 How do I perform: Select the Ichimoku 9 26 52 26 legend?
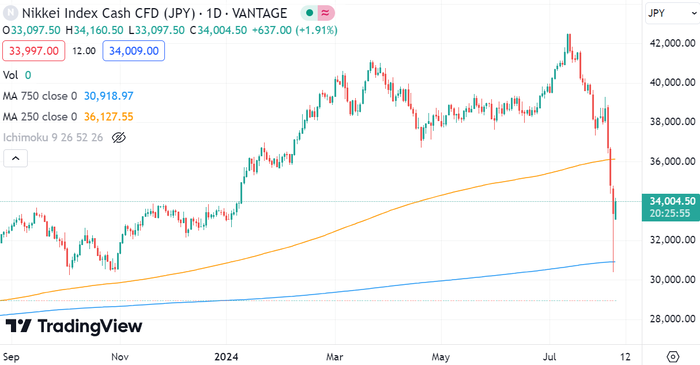click(x=53, y=137)
